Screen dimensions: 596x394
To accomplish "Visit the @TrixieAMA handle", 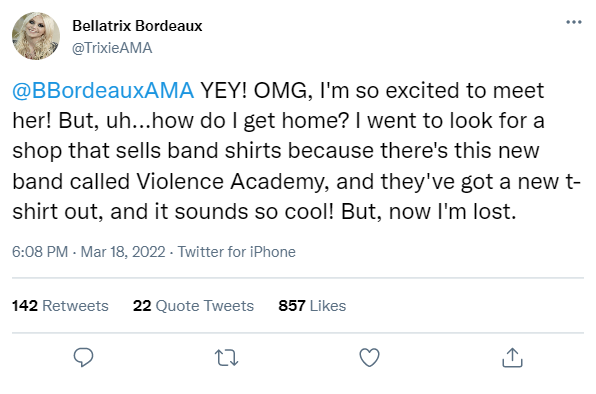I will (x=112, y=48).
